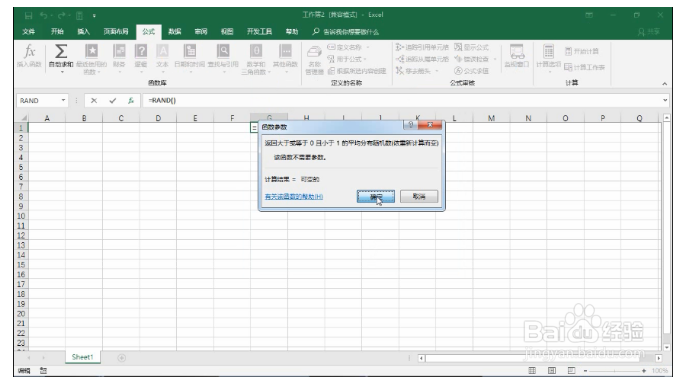This screenshot has height=377, width=683.
Task: Click the horizontal scrollbar right arrow
Action: [659, 358]
